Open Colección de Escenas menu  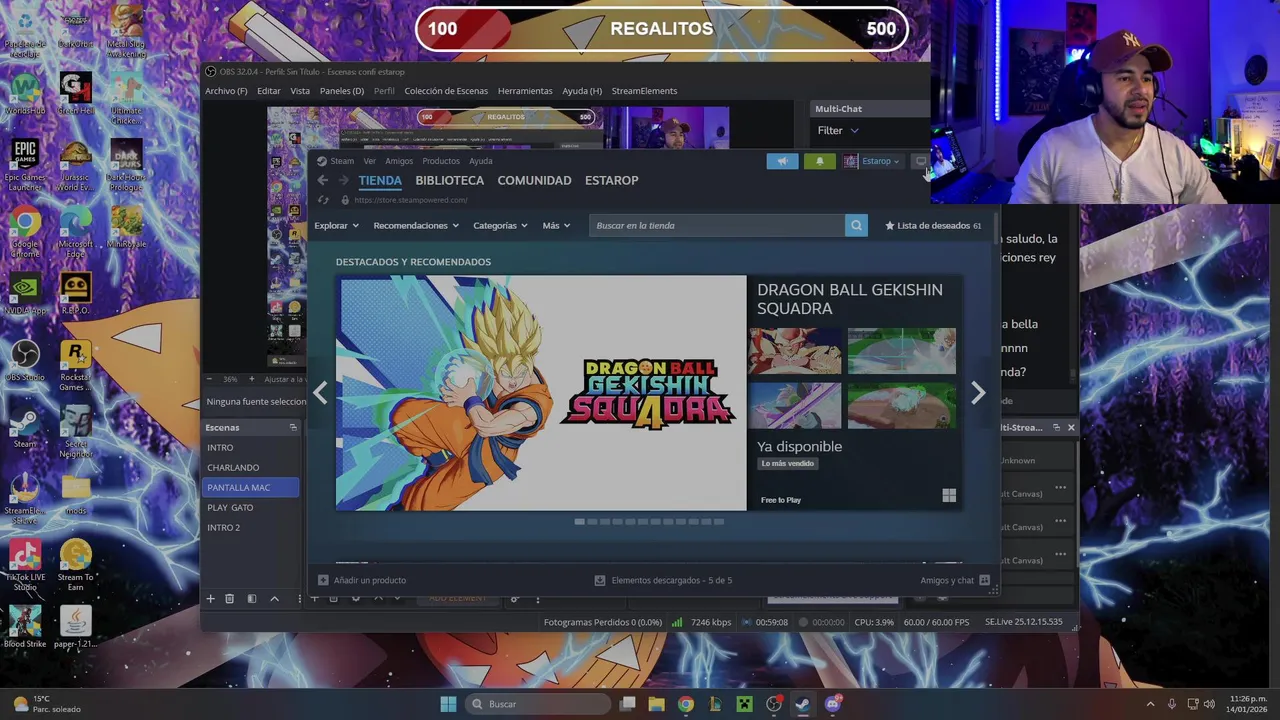[x=446, y=91]
